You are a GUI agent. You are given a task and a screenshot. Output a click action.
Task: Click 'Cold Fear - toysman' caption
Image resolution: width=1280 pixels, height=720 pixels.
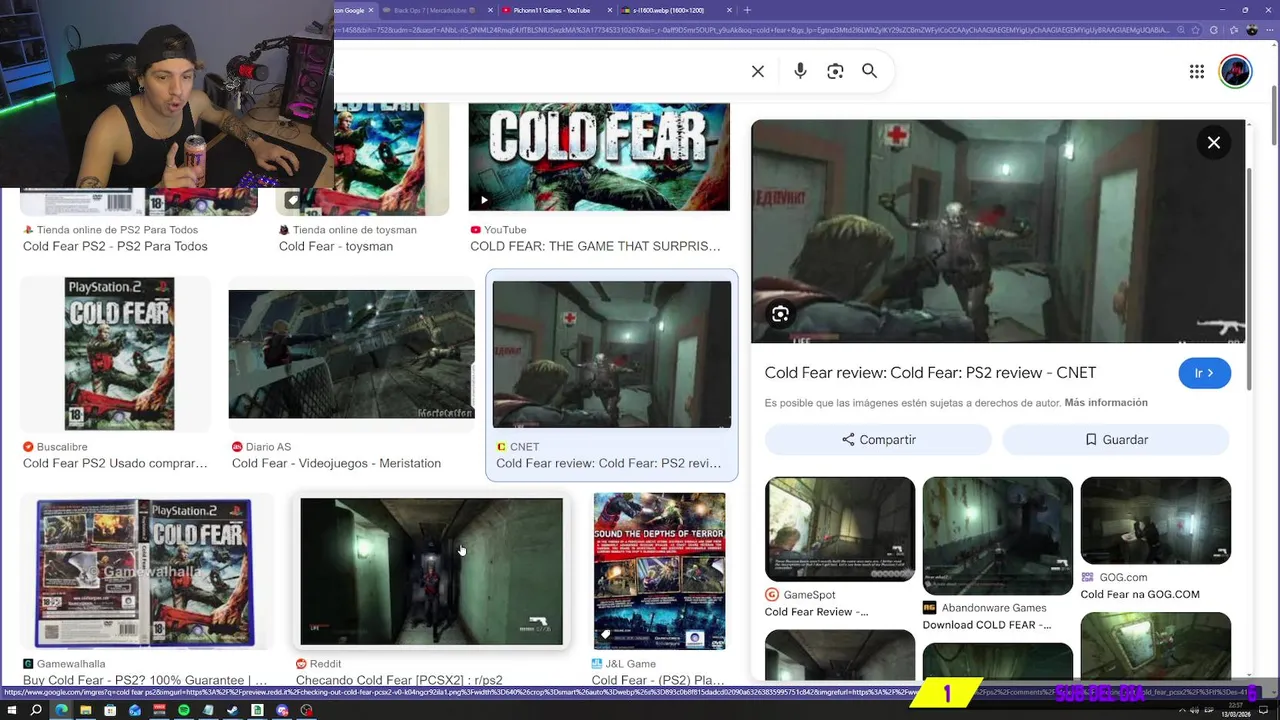(336, 246)
